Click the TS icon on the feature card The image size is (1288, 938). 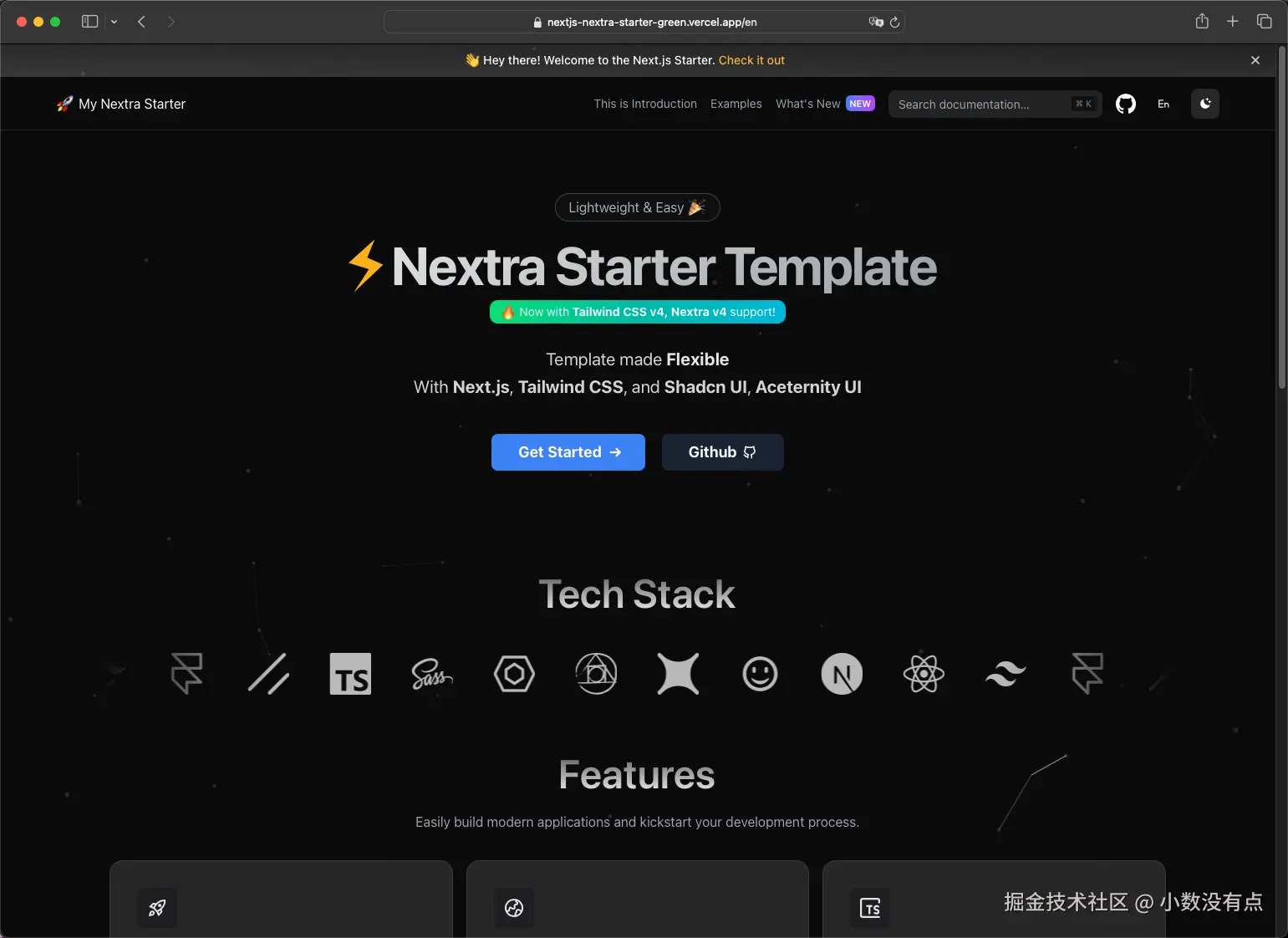click(x=870, y=908)
